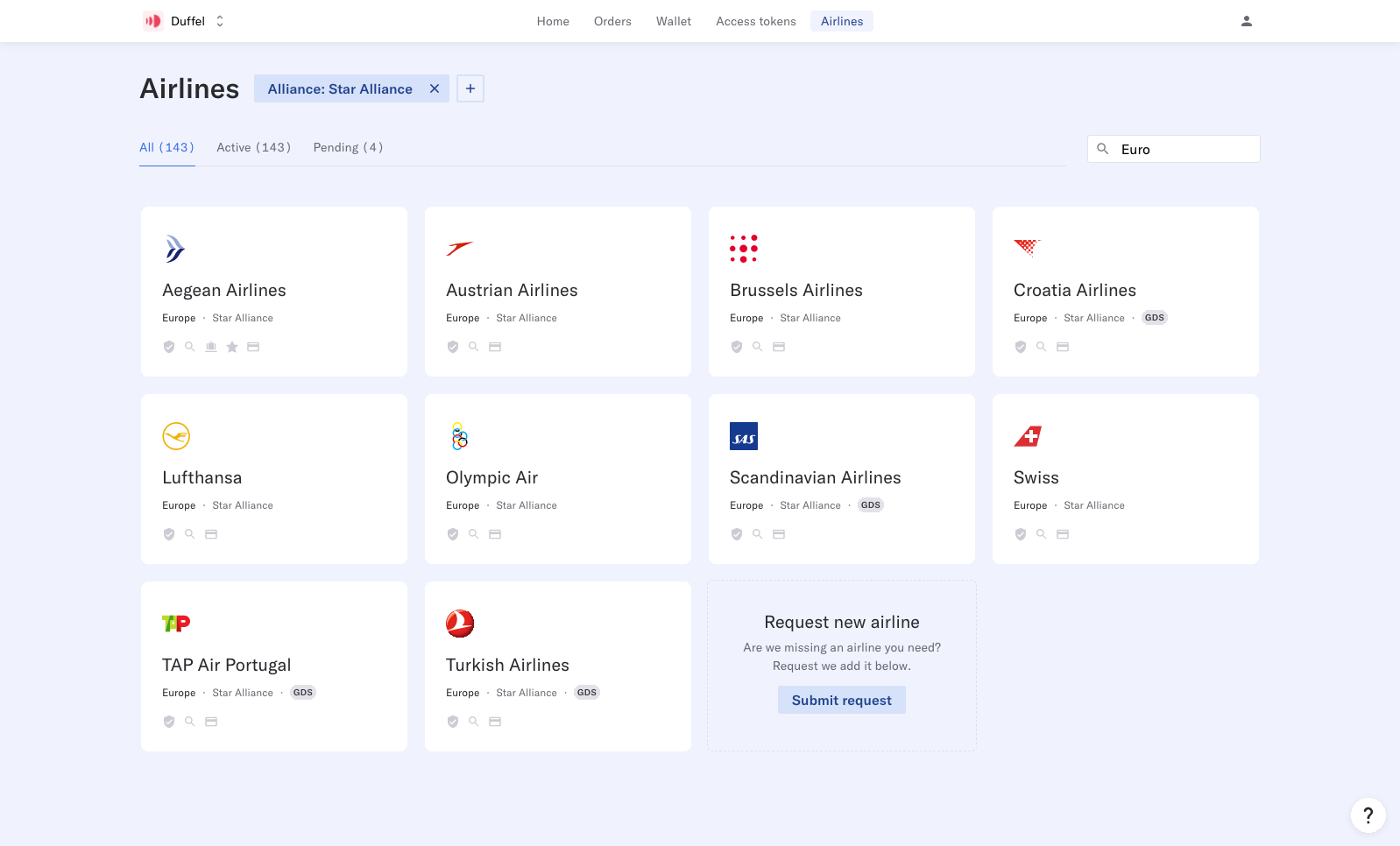The width and height of the screenshot is (1400, 846).
Task: Open the Swiss airline card
Action: pyautogui.click(x=1126, y=479)
